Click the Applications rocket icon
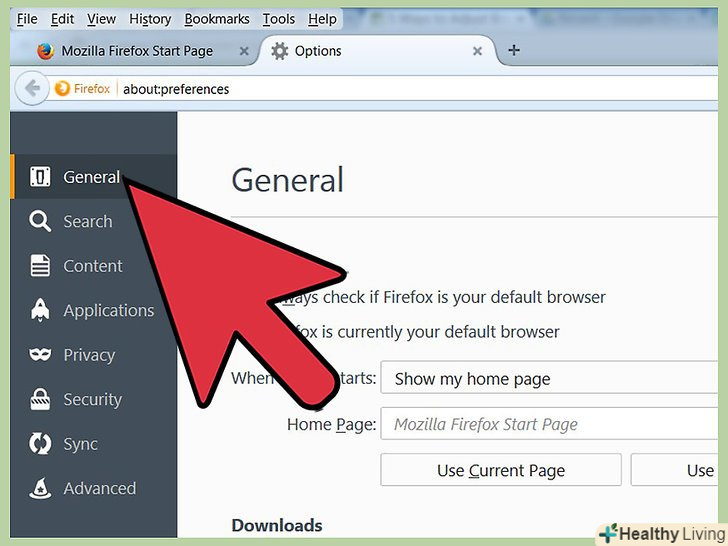The width and height of the screenshot is (728, 546). [x=40, y=310]
